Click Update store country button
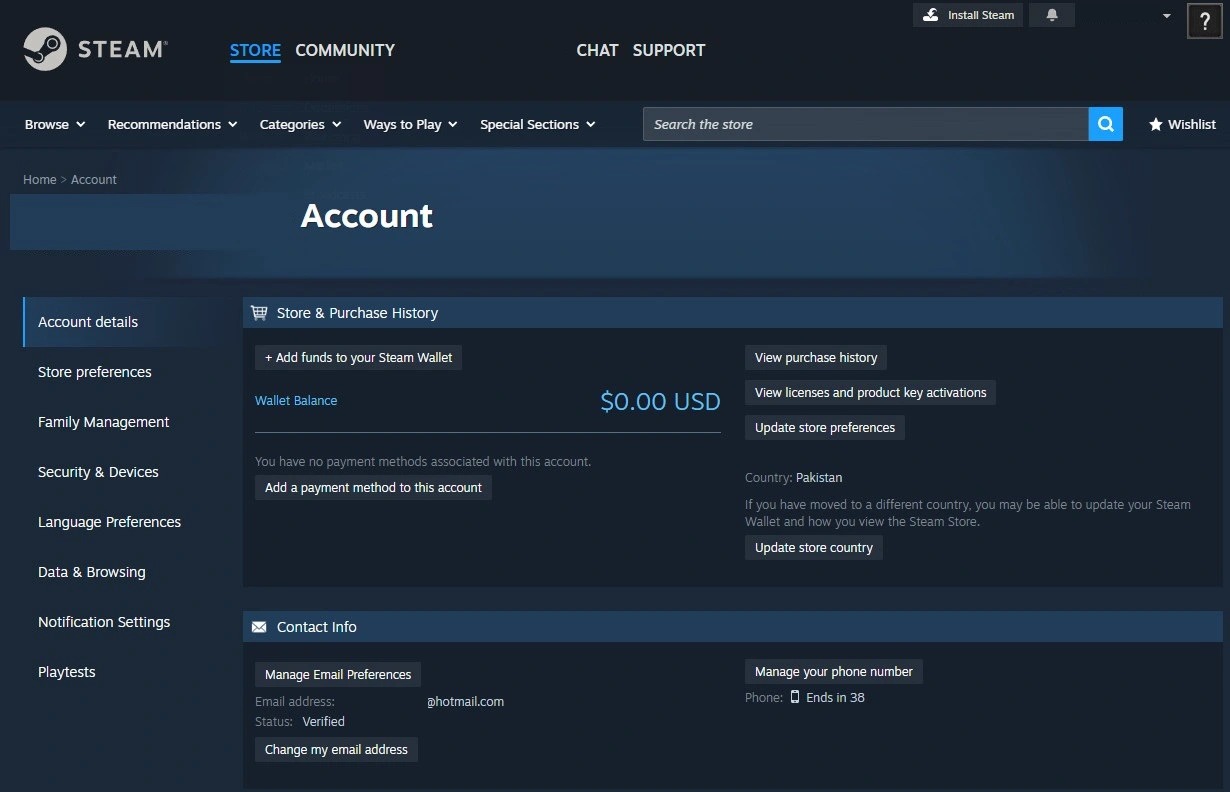This screenshot has height=792, width=1230. click(x=814, y=547)
